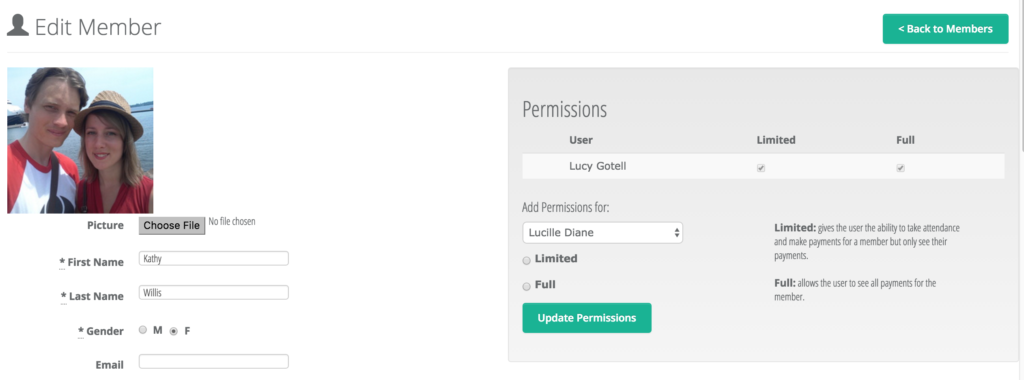The height and width of the screenshot is (380, 1024).
Task: Toggle Full checkbox for Lucy Gotell
Action: click(901, 168)
